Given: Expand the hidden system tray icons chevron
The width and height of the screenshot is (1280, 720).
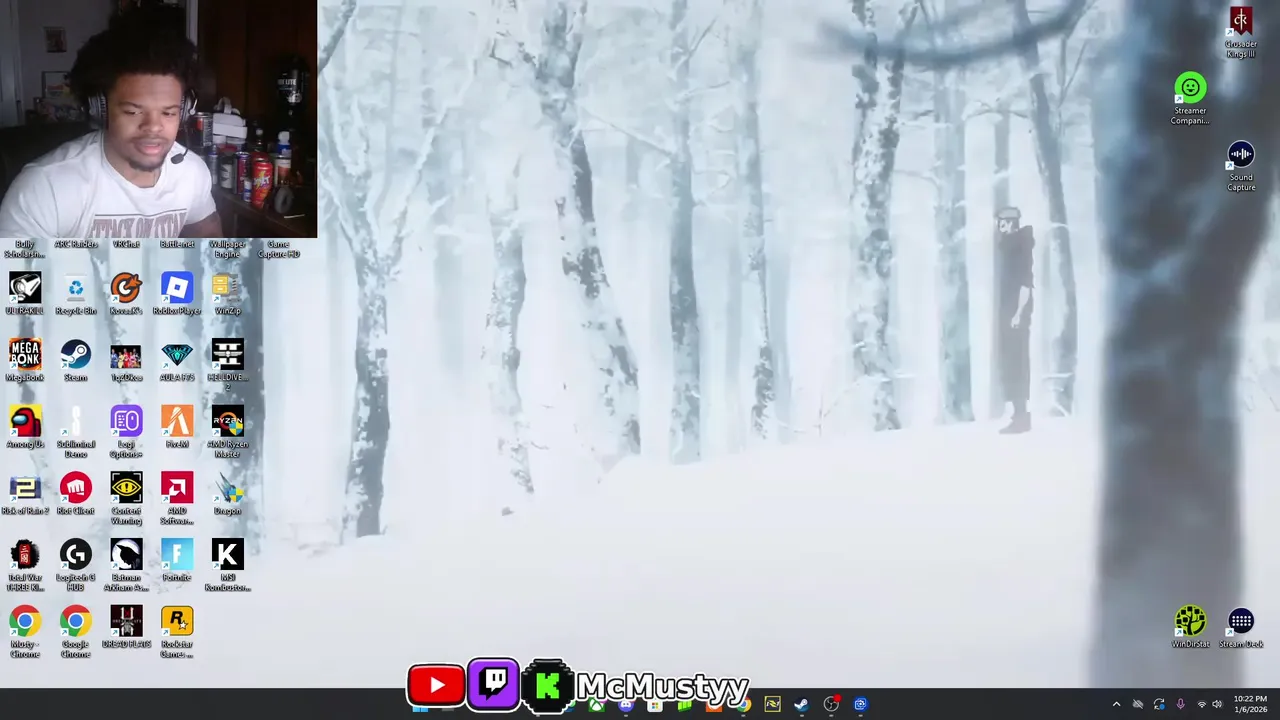Looking at the screenshot, I should pyautogui.click(x=1116, y=704).
